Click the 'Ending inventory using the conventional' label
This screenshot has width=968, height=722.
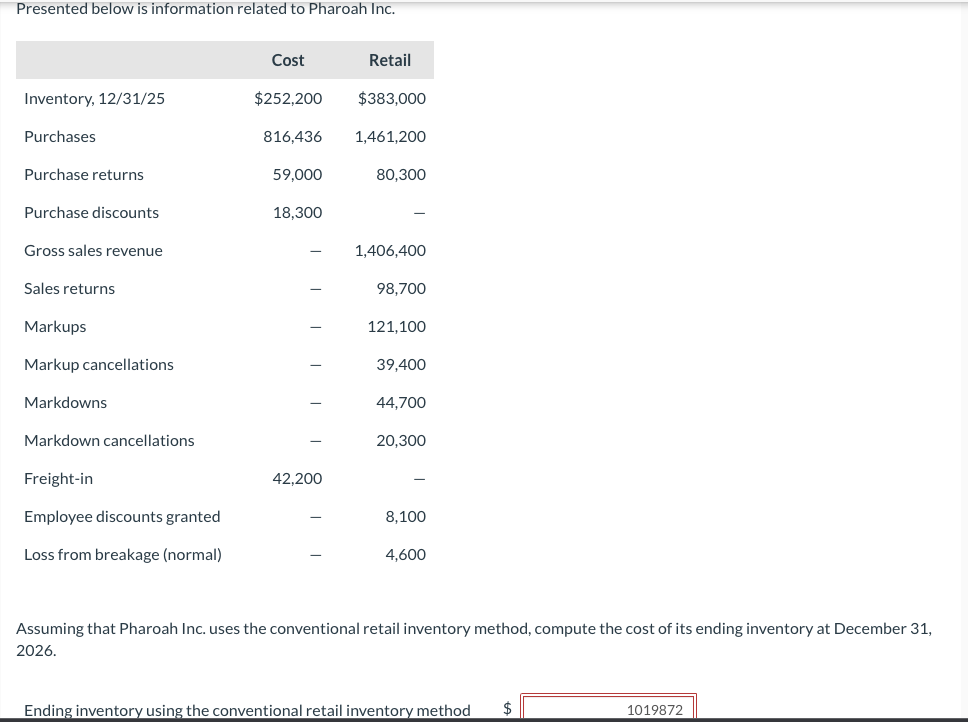247,710
